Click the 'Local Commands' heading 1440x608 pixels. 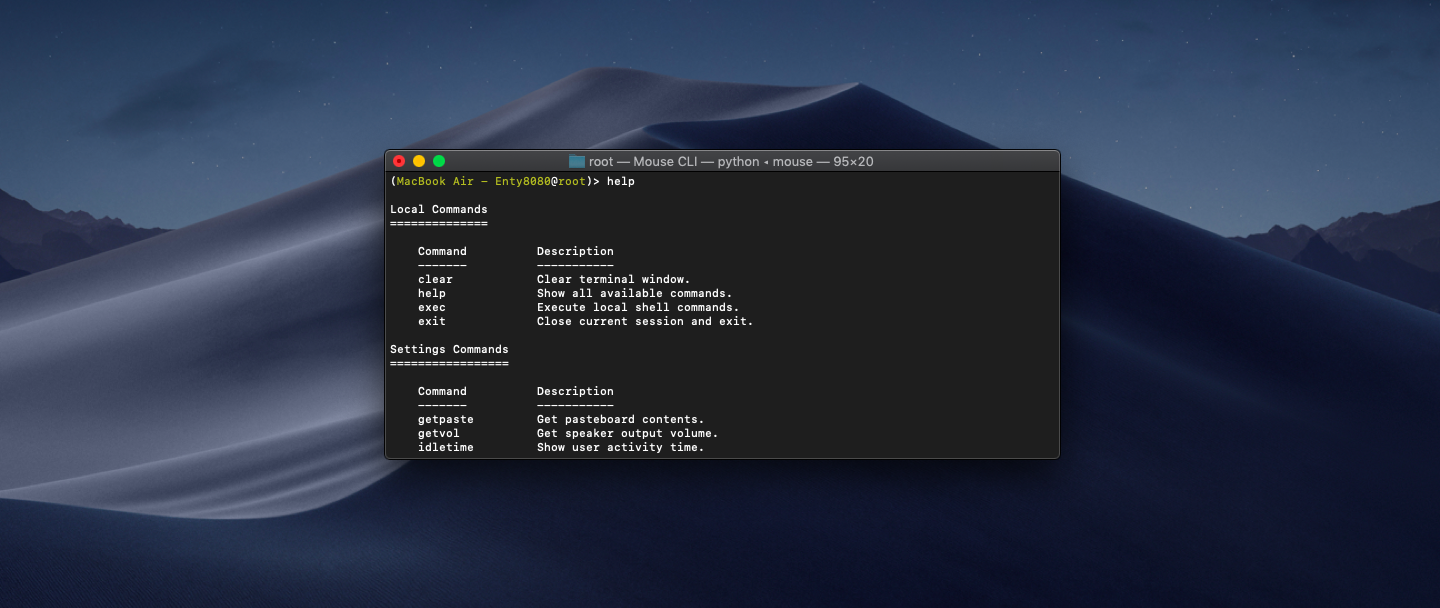click(439, 209)
